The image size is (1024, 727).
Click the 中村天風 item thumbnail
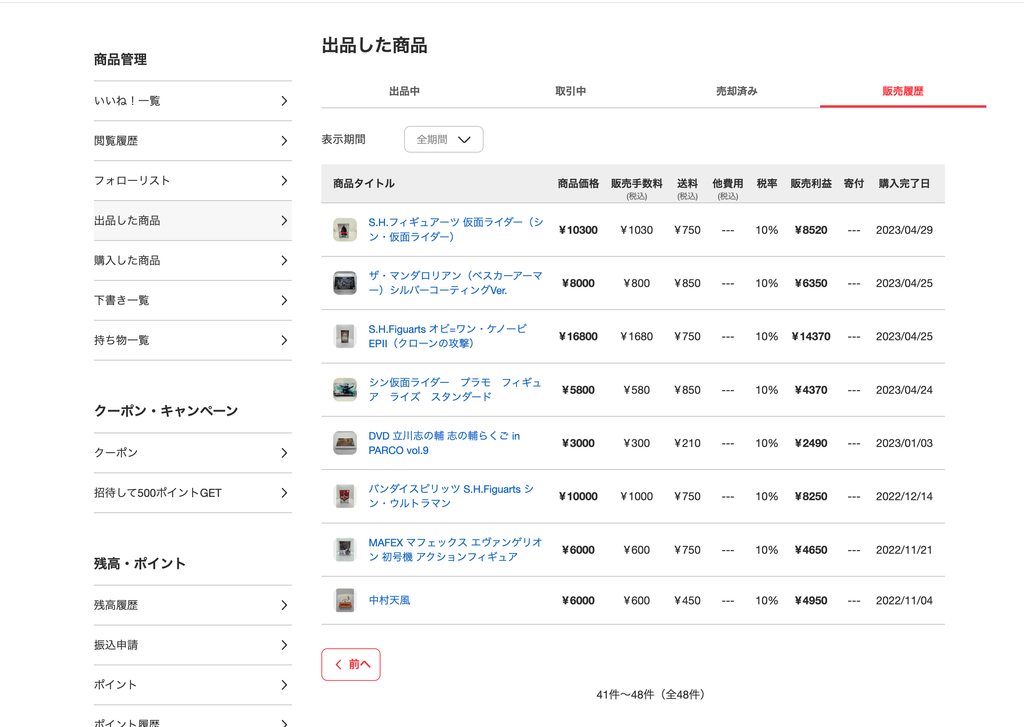point(345,600)
